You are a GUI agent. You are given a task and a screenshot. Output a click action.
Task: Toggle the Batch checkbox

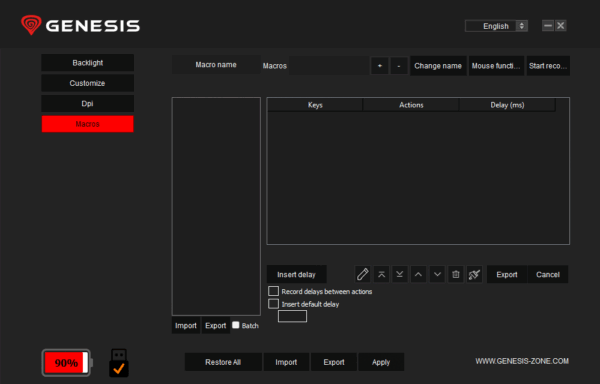[236, 325]
